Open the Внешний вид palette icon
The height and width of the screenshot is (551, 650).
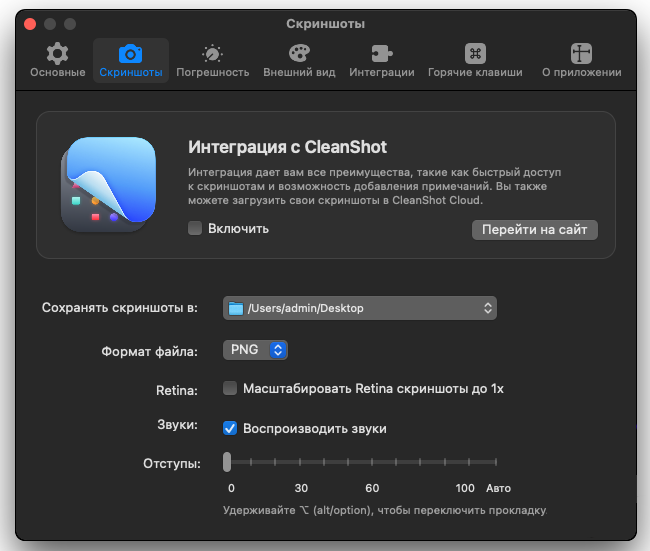pyautogui.click(x=299, y=54)
